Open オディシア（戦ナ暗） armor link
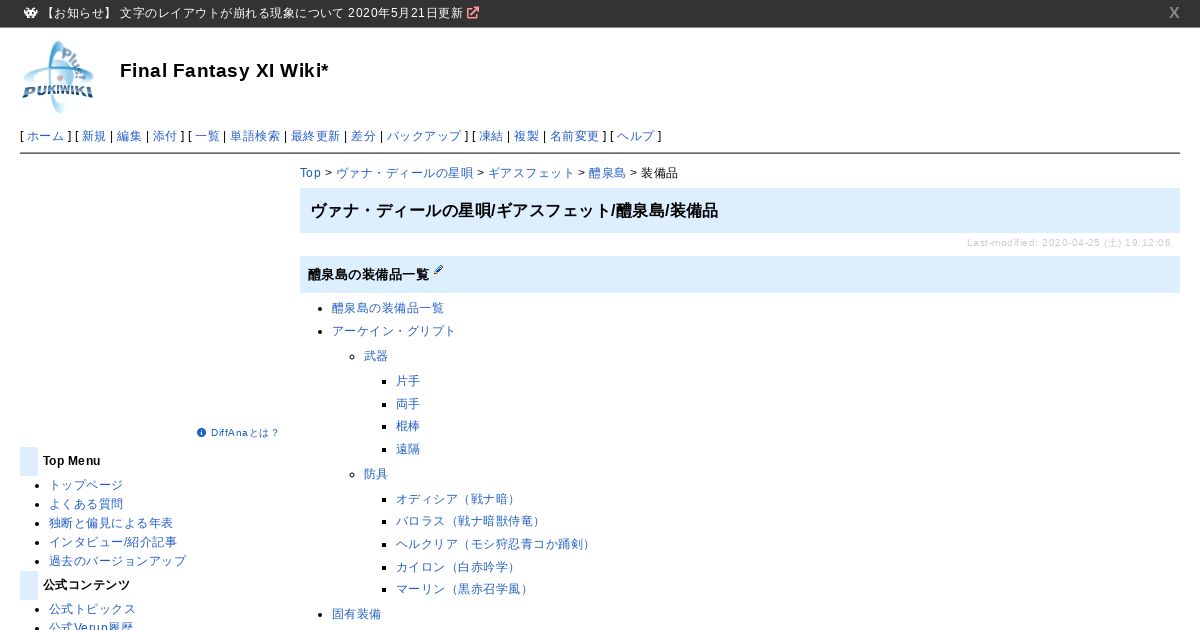This screenshot has height=630, width=1200. tap(458, 499)
